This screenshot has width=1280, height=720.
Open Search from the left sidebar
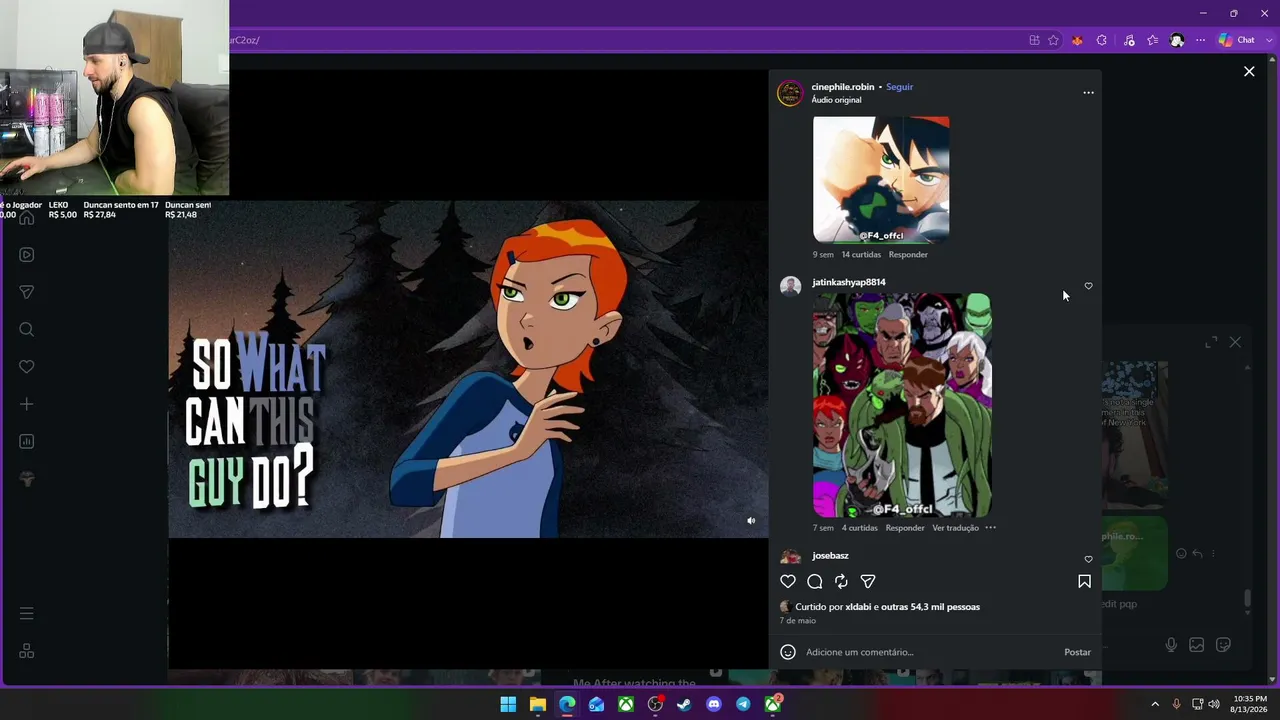click(x=27, y=329)
